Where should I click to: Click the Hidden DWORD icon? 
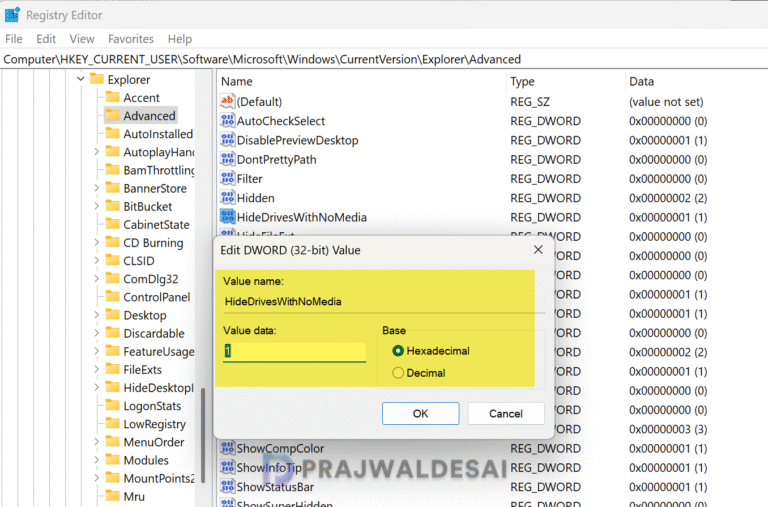(227, 197)
